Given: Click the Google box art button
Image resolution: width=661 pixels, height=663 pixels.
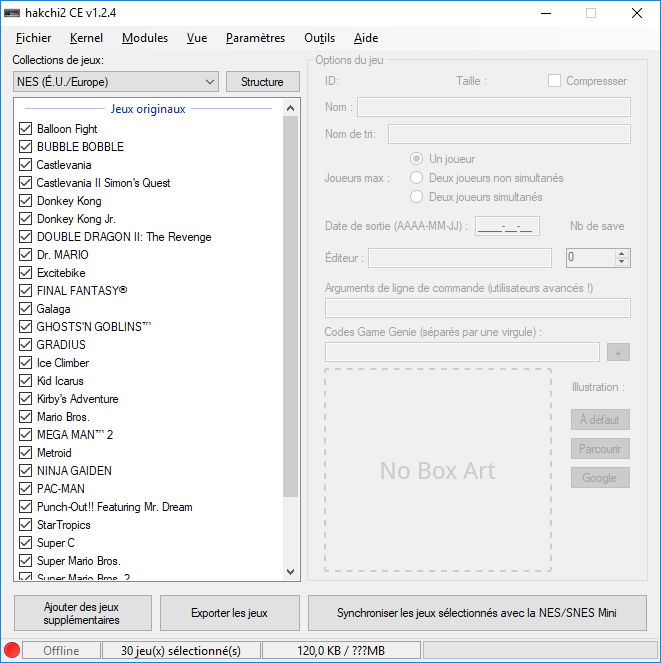Looking at the screenshot, I should 600,478.
